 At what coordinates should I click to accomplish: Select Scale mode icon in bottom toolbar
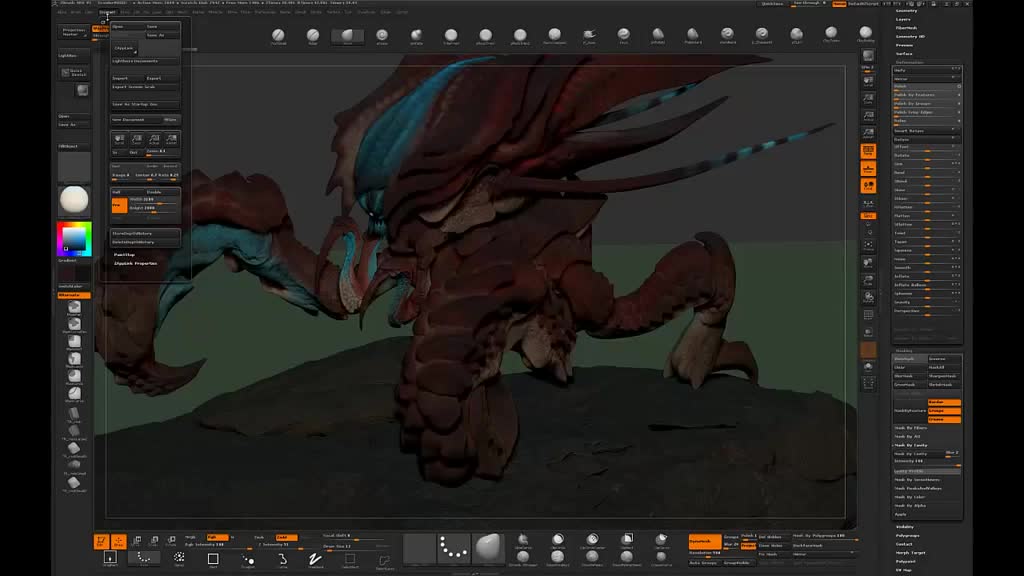pos(154,542)
